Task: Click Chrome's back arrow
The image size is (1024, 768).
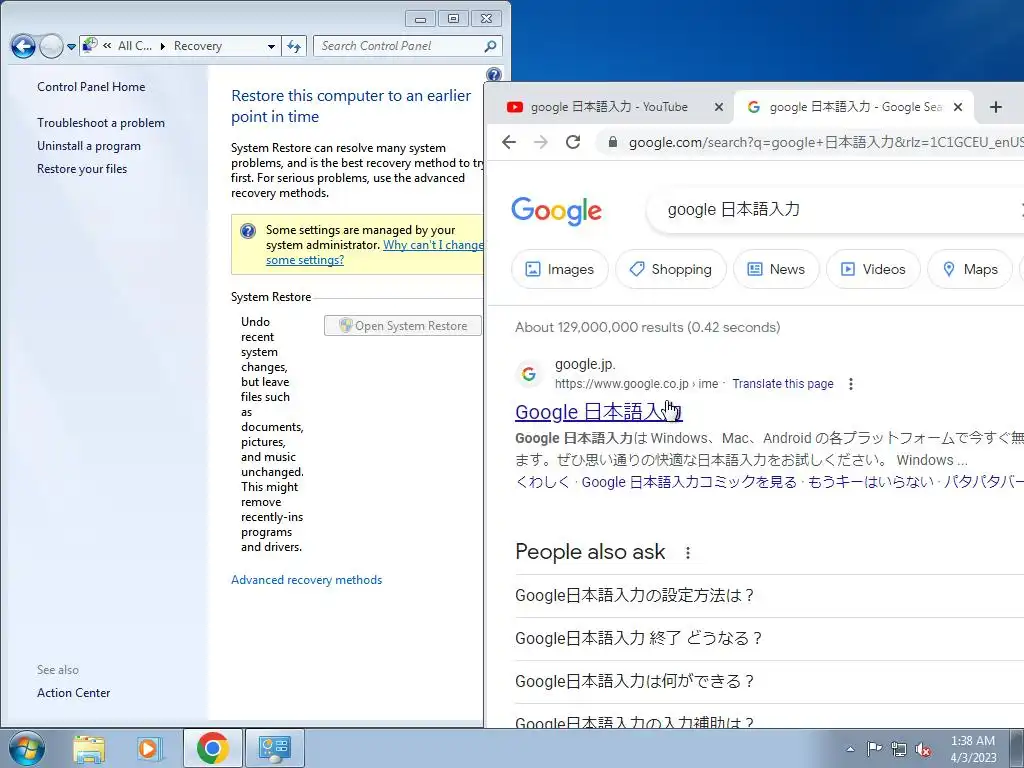Action: [509, 142]
